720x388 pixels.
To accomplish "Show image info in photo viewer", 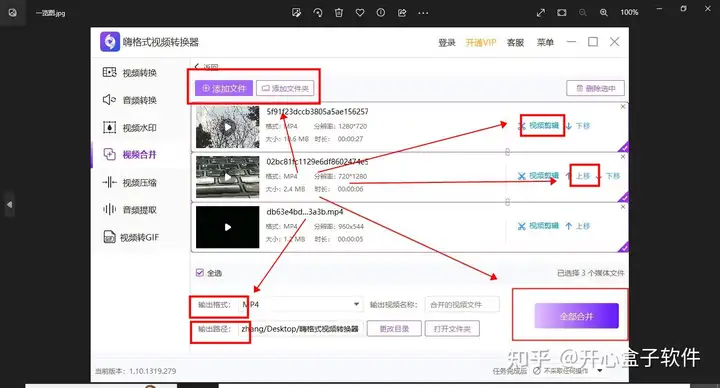I will pos(381,12).
